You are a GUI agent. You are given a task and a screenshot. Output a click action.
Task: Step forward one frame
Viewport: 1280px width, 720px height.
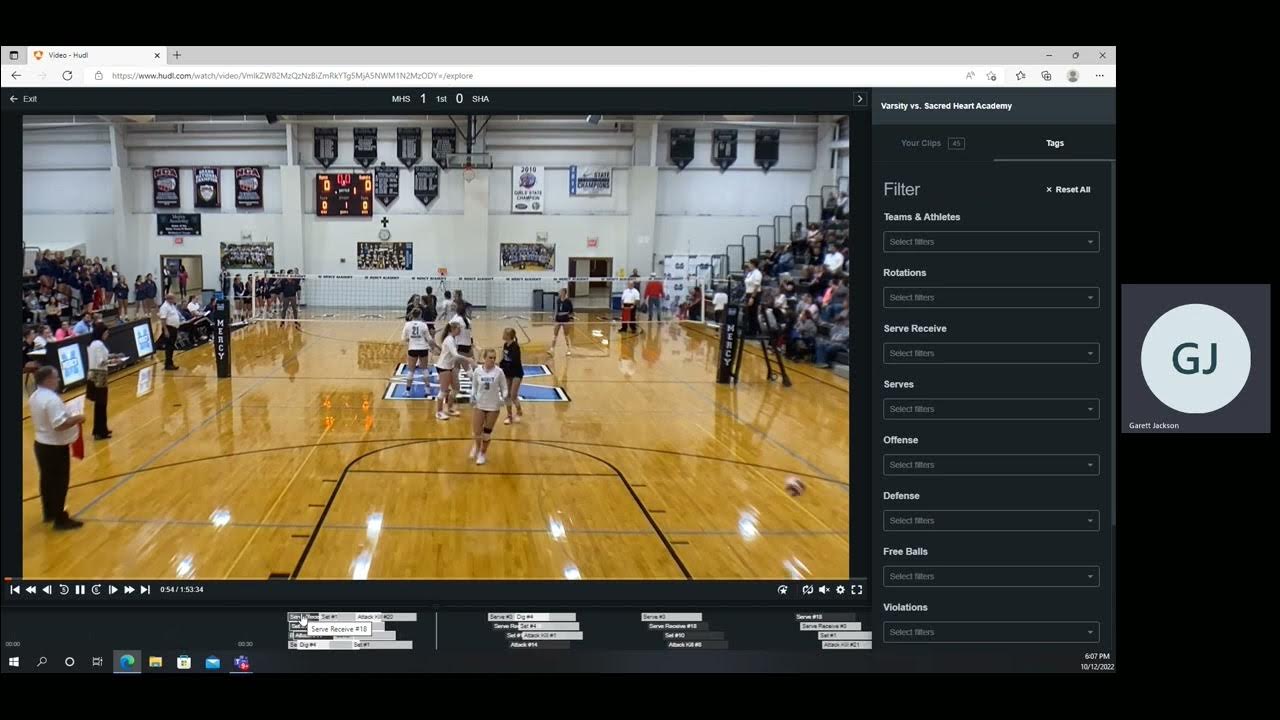click(x=113, y=590)
